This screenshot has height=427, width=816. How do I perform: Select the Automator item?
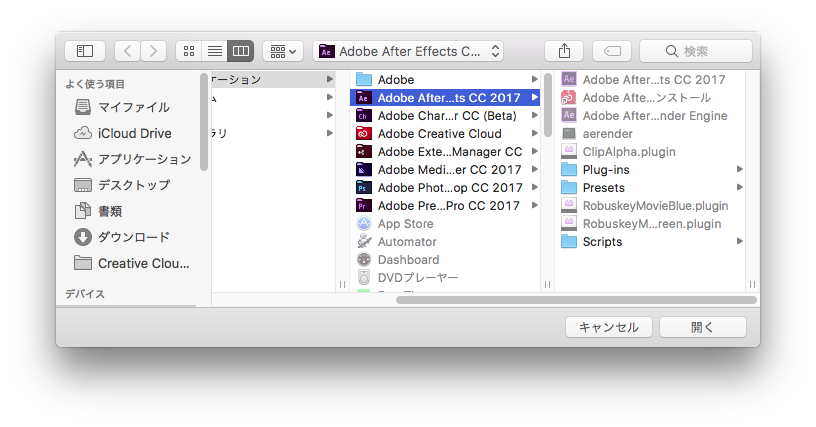[x=445, y=242]
